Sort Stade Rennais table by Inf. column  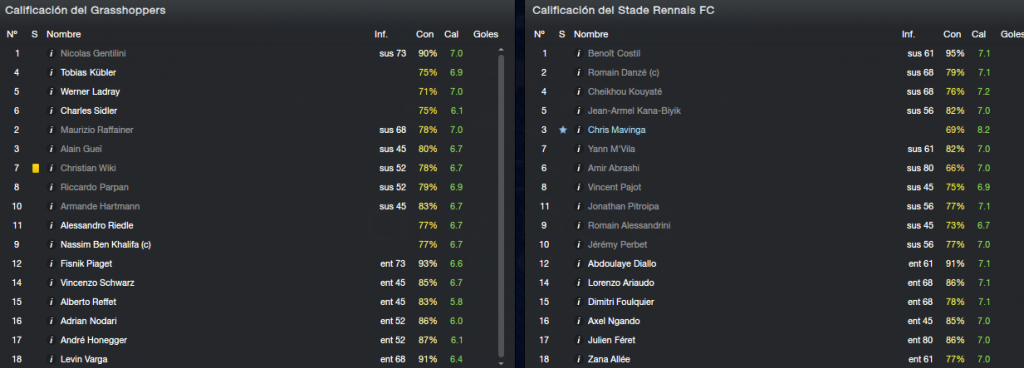tap(908, 34)
